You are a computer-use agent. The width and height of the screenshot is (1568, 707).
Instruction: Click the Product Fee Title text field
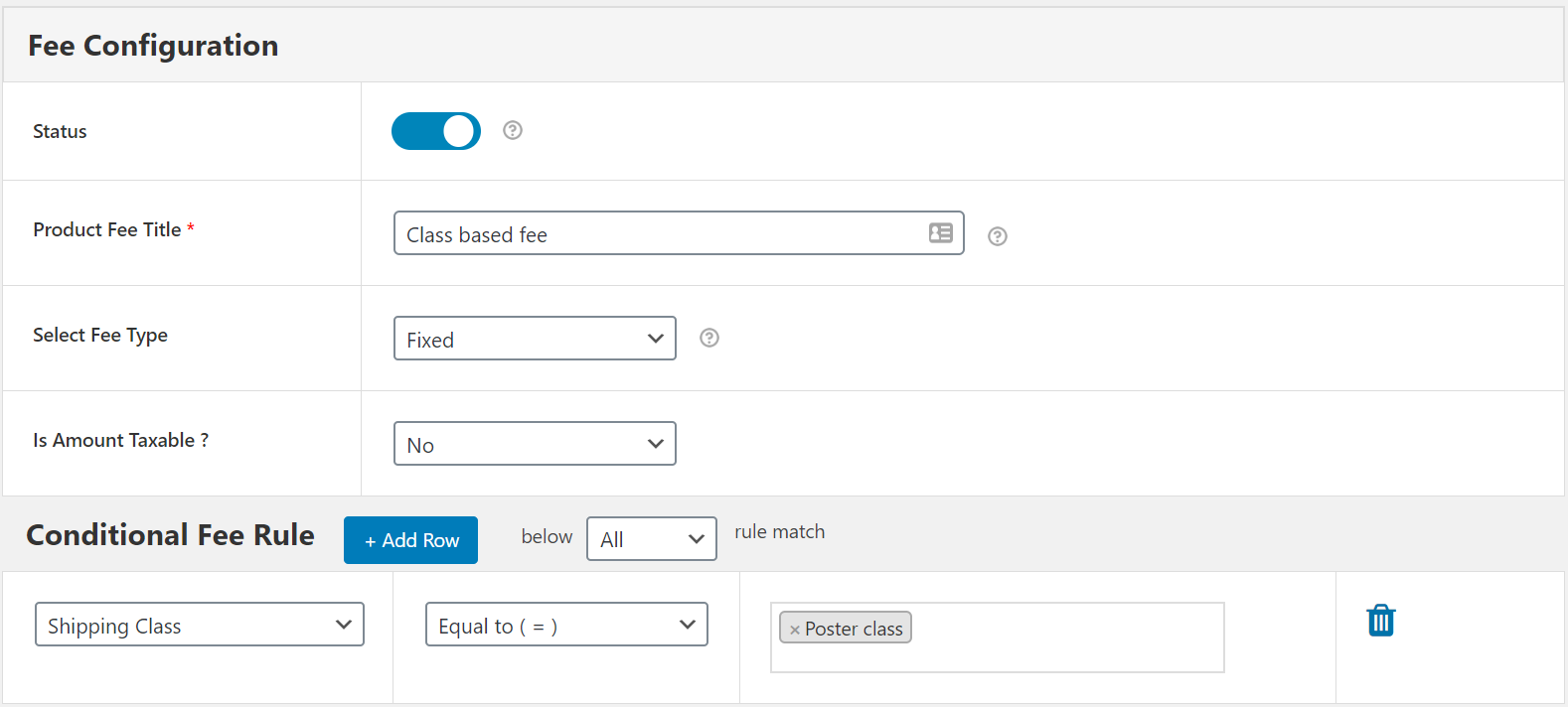(656, 233)
